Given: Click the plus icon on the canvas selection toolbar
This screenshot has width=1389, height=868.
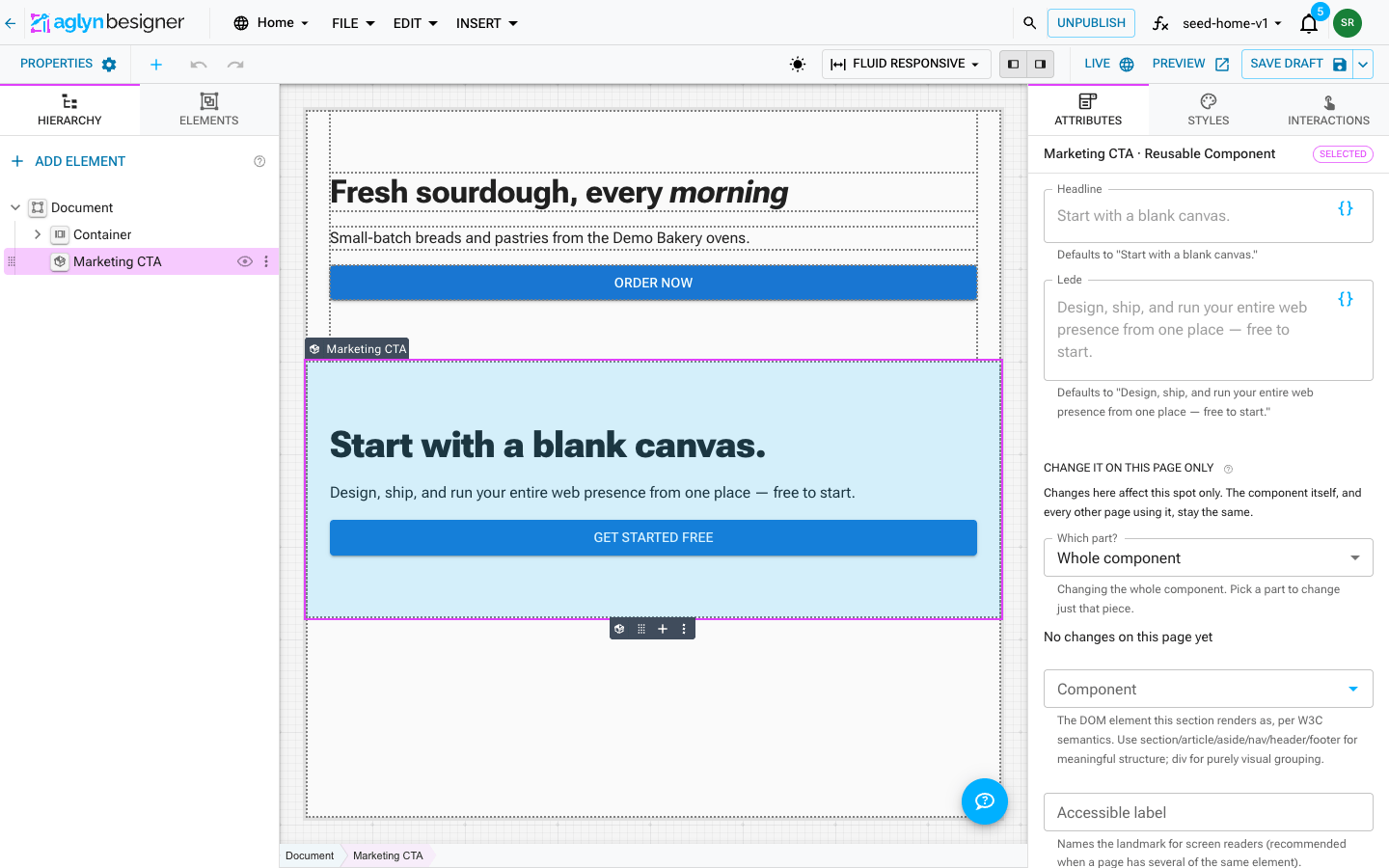Looking at the screenshot, I should [663, 629].
